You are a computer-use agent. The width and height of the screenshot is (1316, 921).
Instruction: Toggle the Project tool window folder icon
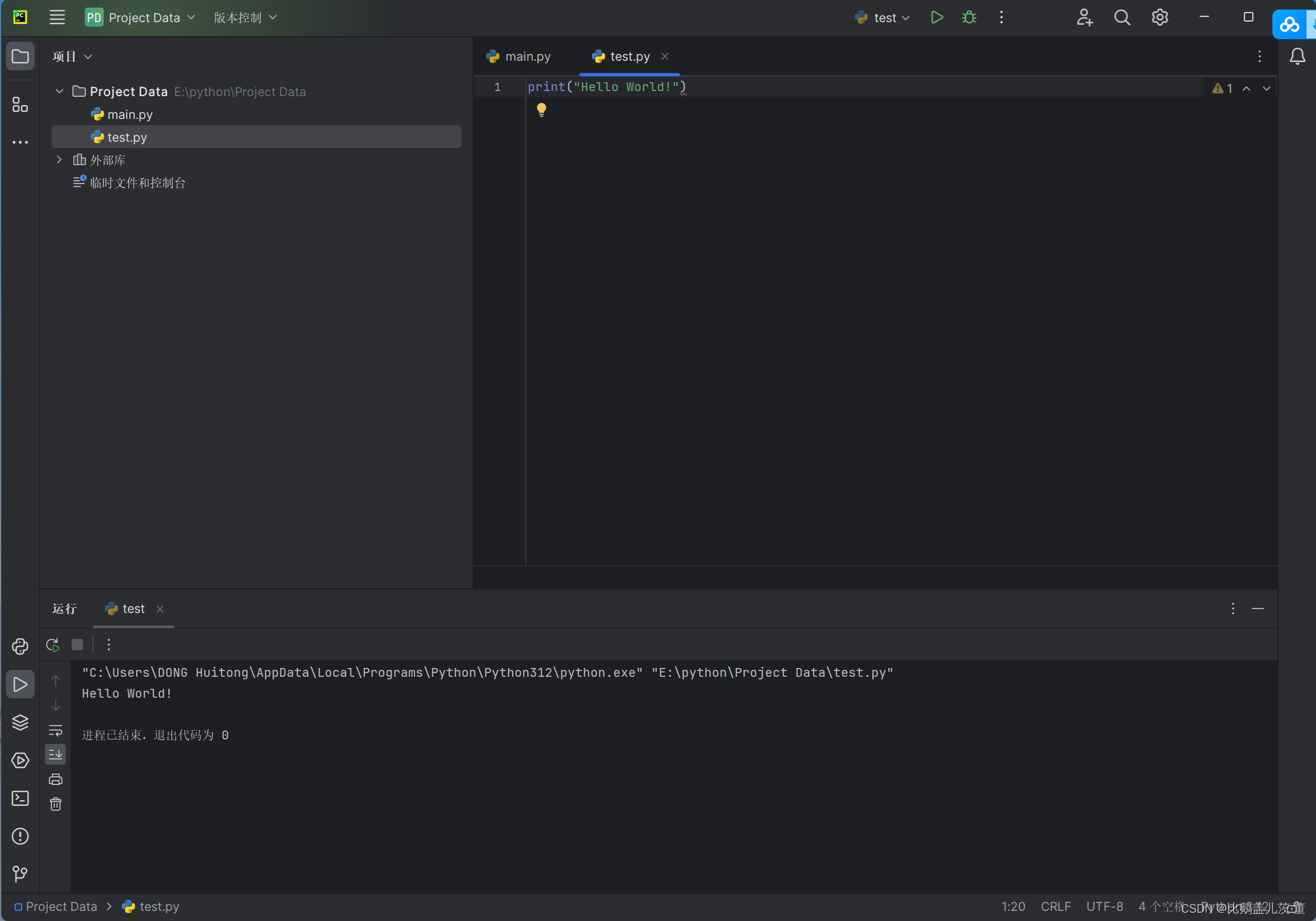[20, 56]
